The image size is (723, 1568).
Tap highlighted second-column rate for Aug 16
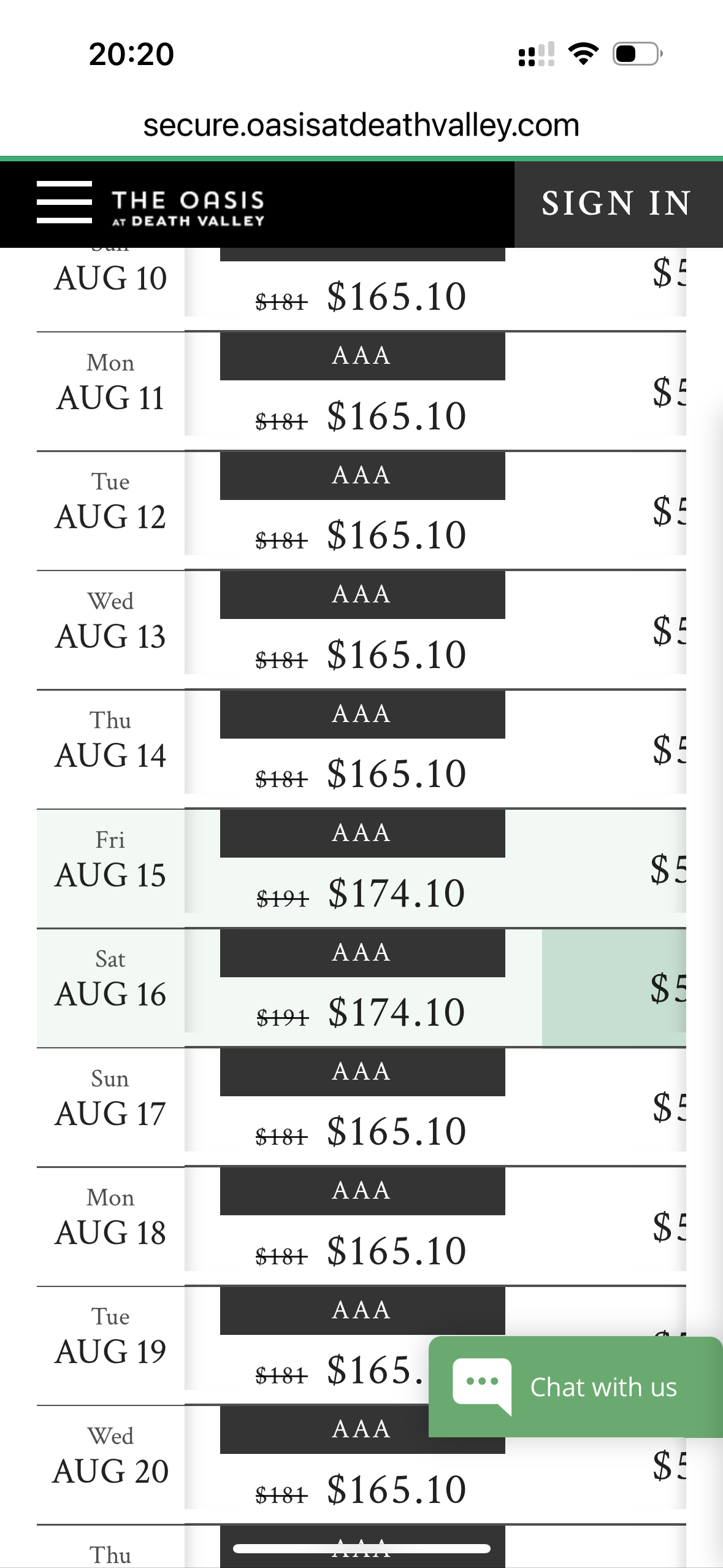[613, 988]
